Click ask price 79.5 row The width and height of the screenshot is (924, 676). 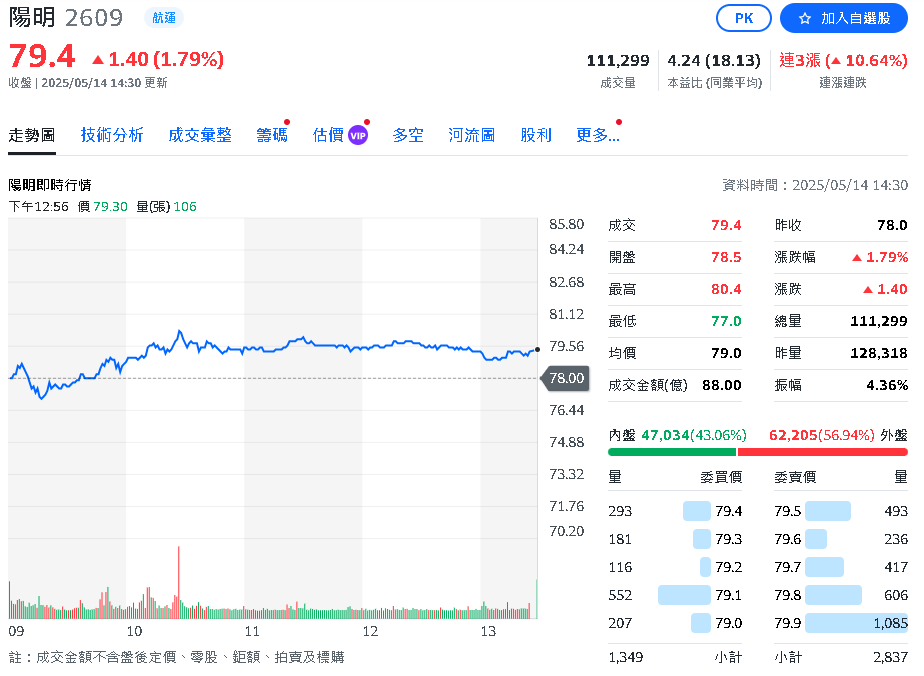841,511
